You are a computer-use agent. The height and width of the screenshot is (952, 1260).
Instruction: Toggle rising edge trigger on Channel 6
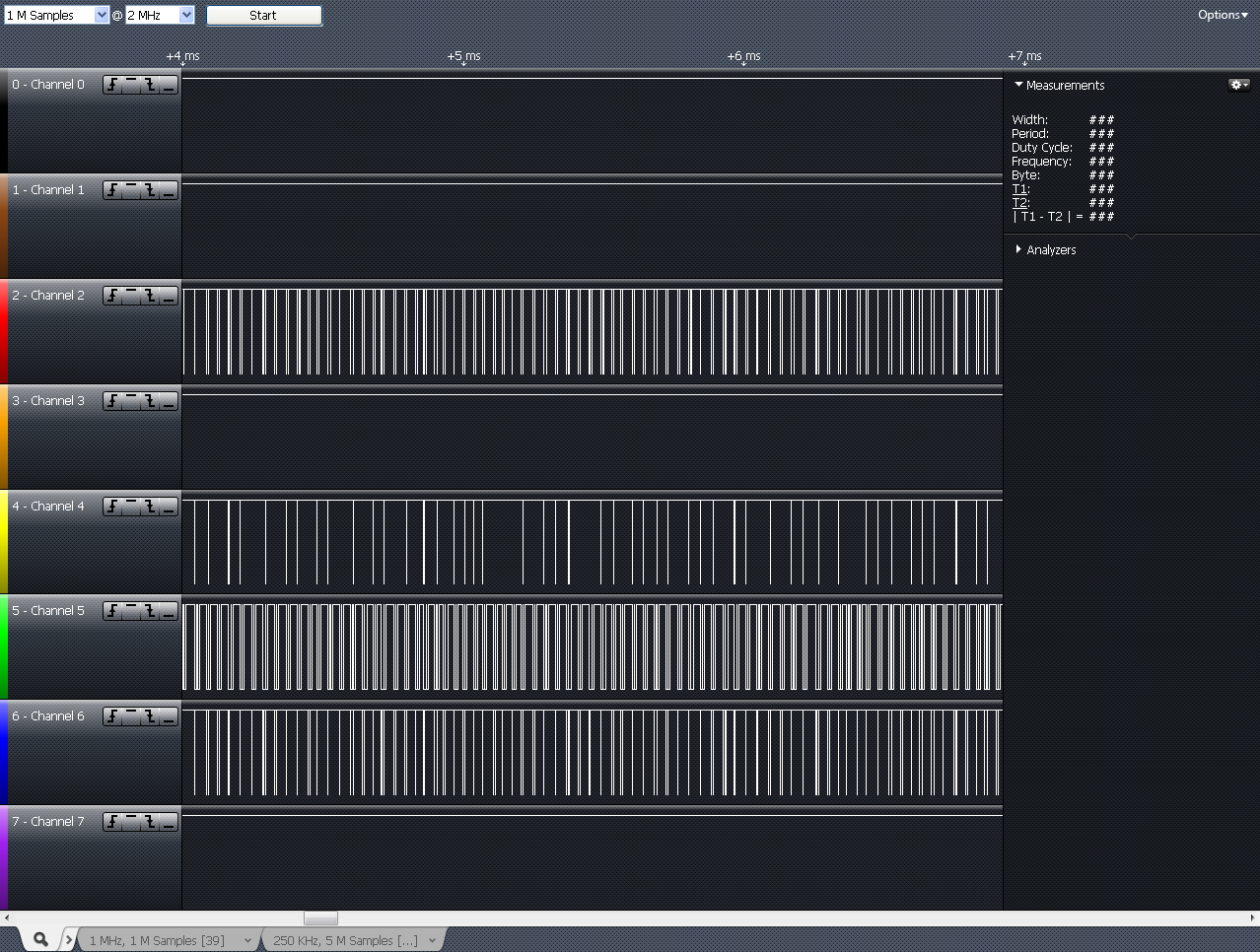[112, 716]
